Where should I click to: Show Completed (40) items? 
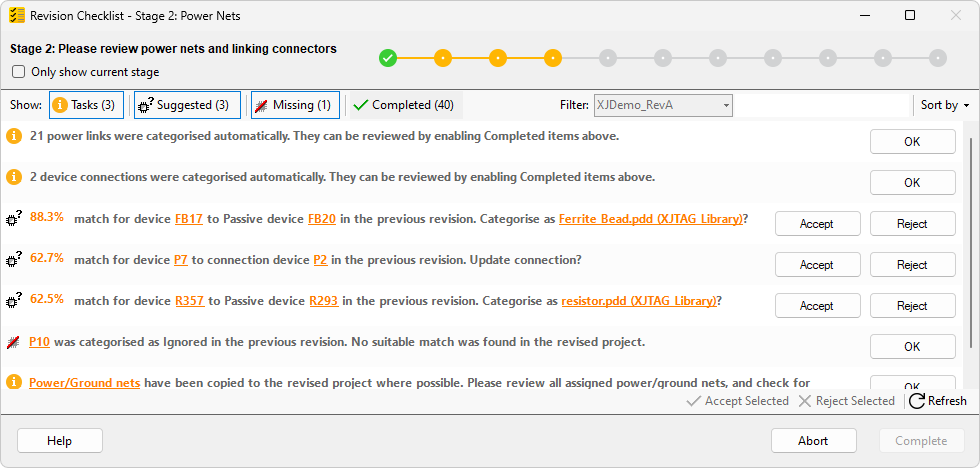coord(403,105)
